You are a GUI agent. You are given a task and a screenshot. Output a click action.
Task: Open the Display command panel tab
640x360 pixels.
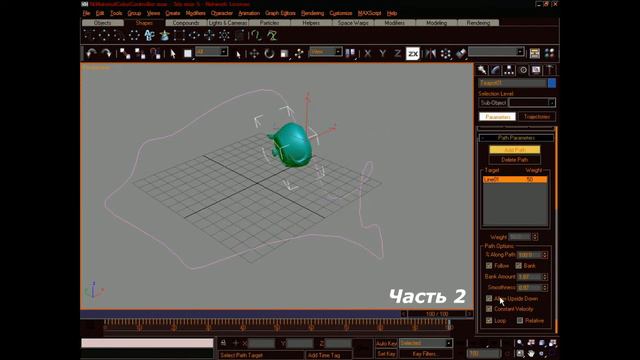tap(536, 70)
